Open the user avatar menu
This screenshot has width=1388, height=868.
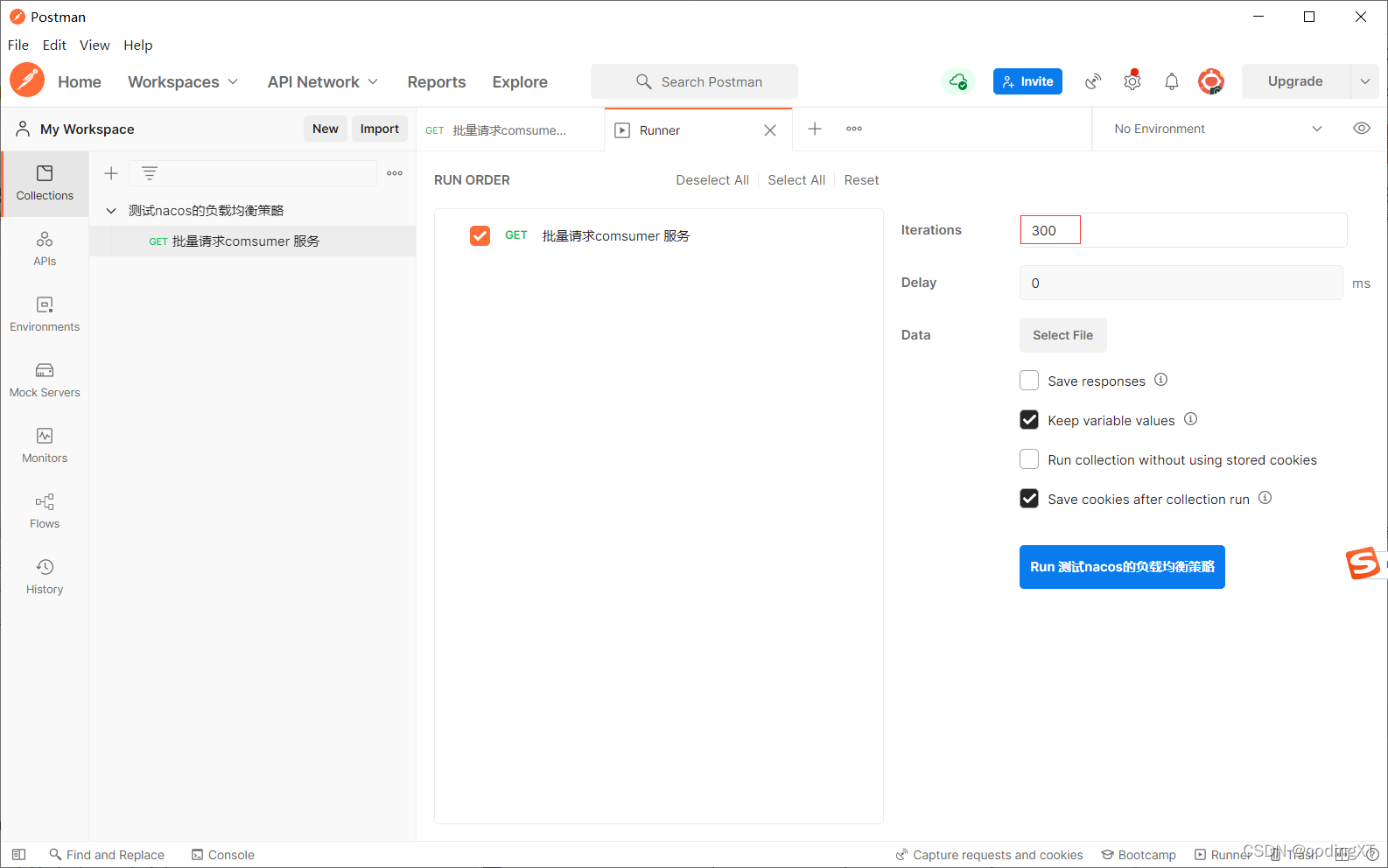[1211, 81]
